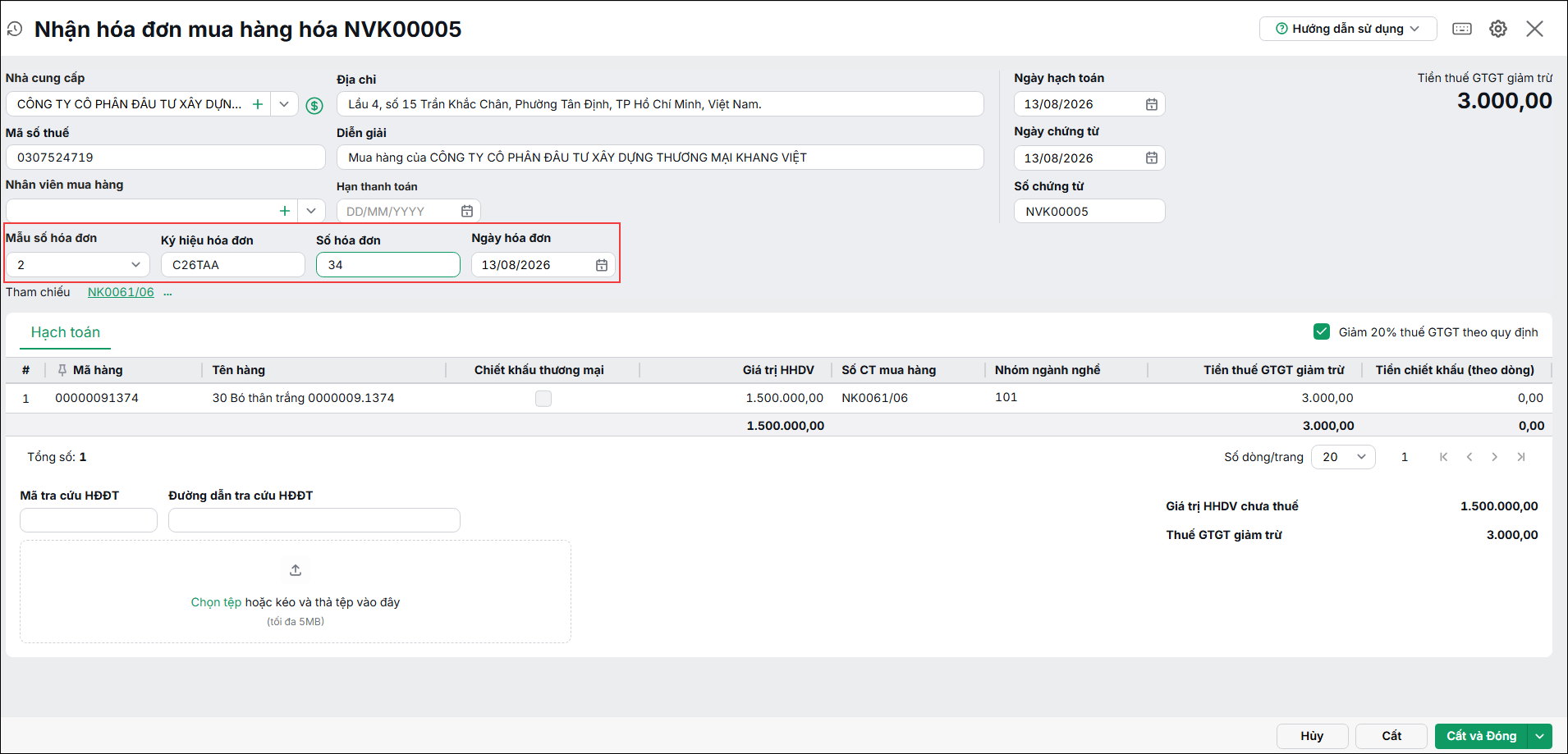Viewport: 1568px width, 754px height.
Task: Click the Hạn thanh toán date field
Action: coord(409,211)
